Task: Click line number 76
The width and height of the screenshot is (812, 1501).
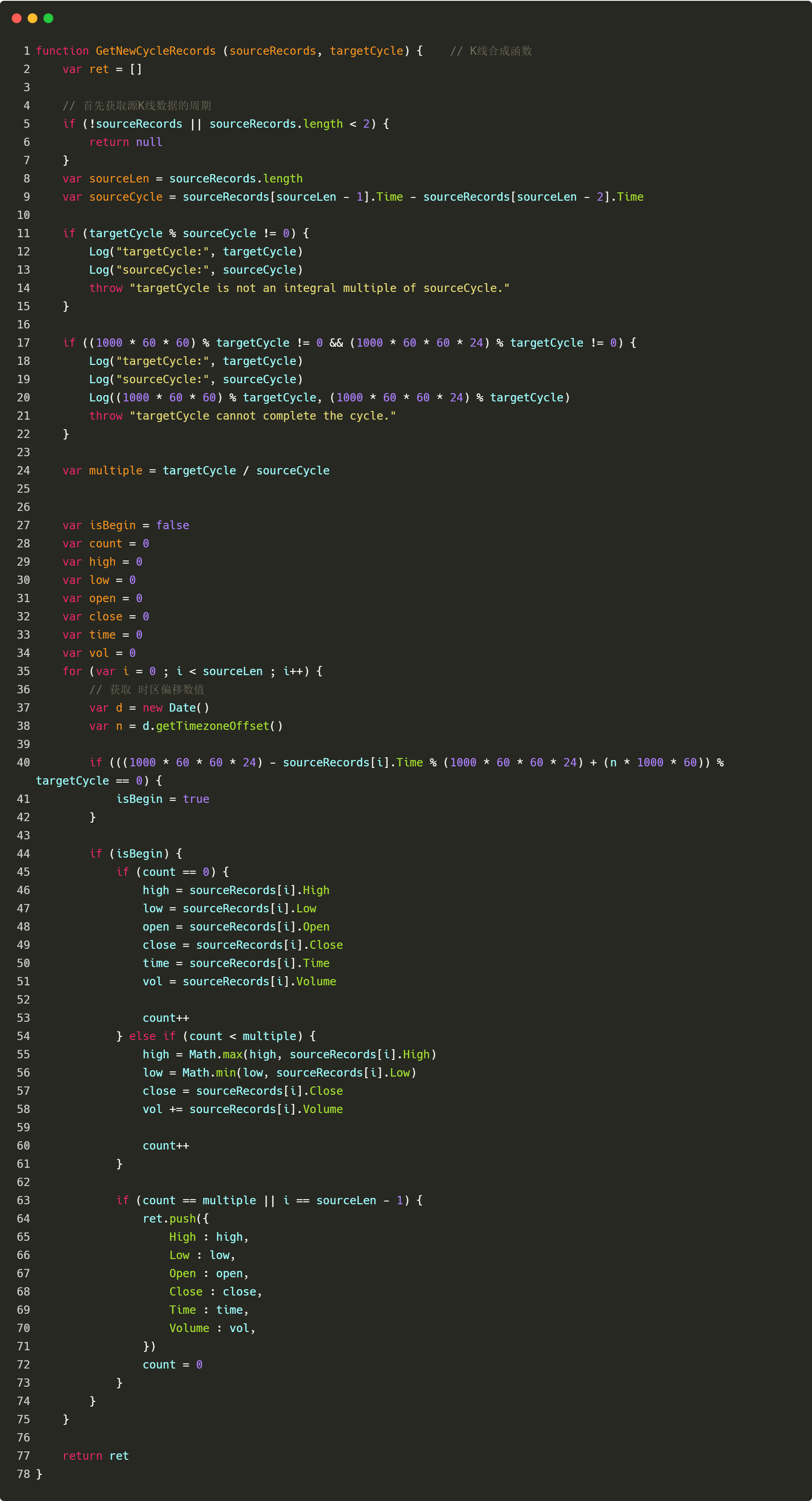Action: point(23,1438)
